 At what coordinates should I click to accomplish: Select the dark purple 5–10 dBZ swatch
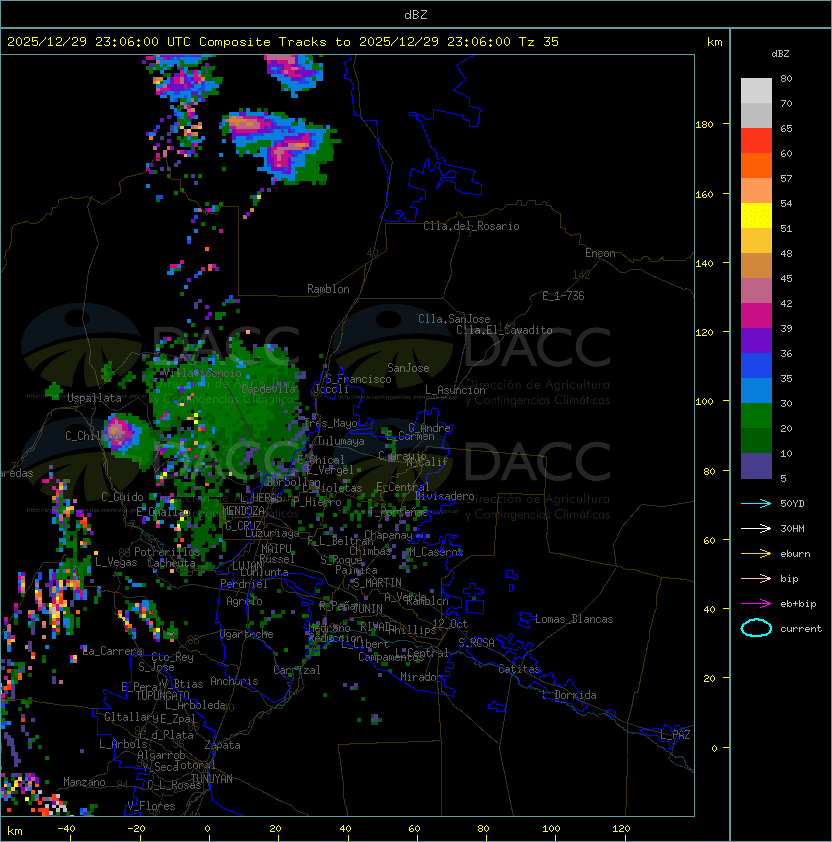pos(756,466)
